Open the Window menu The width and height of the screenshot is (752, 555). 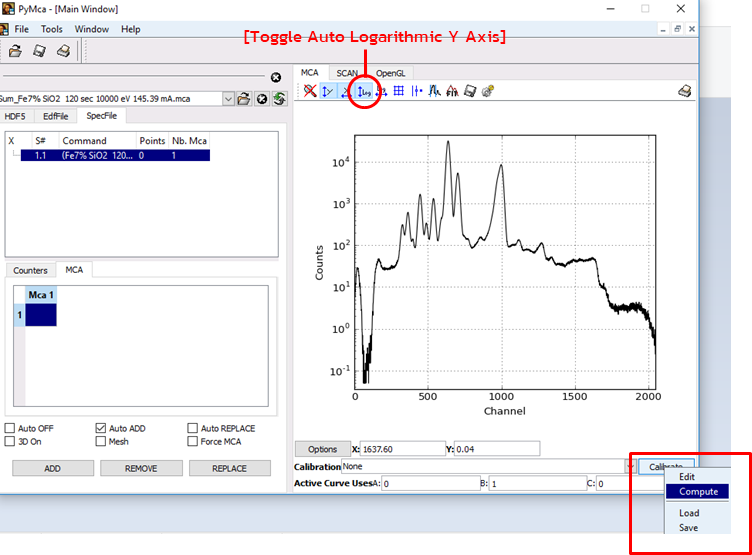click(x=92, y=29)
